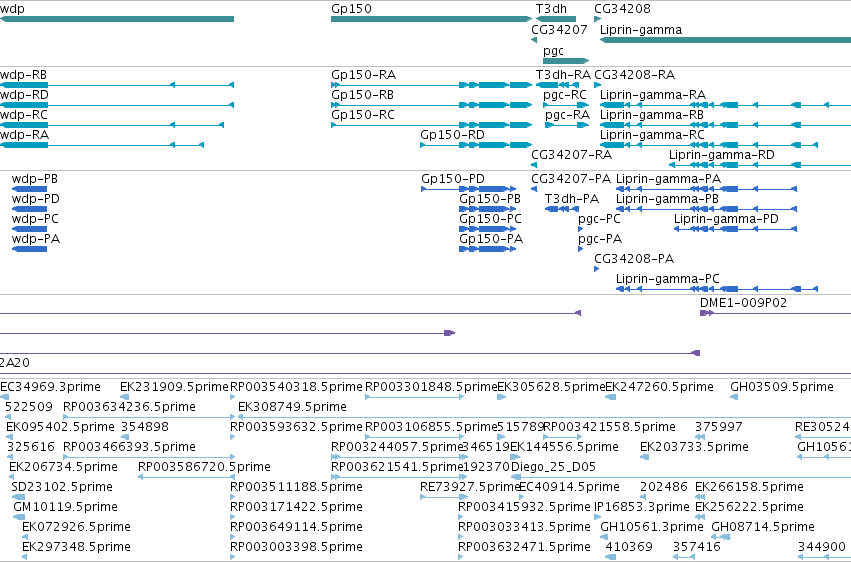Open the Liprin-gamma-RC transcript label
This screenshot has height=562, width=851.
coord(652,135)
